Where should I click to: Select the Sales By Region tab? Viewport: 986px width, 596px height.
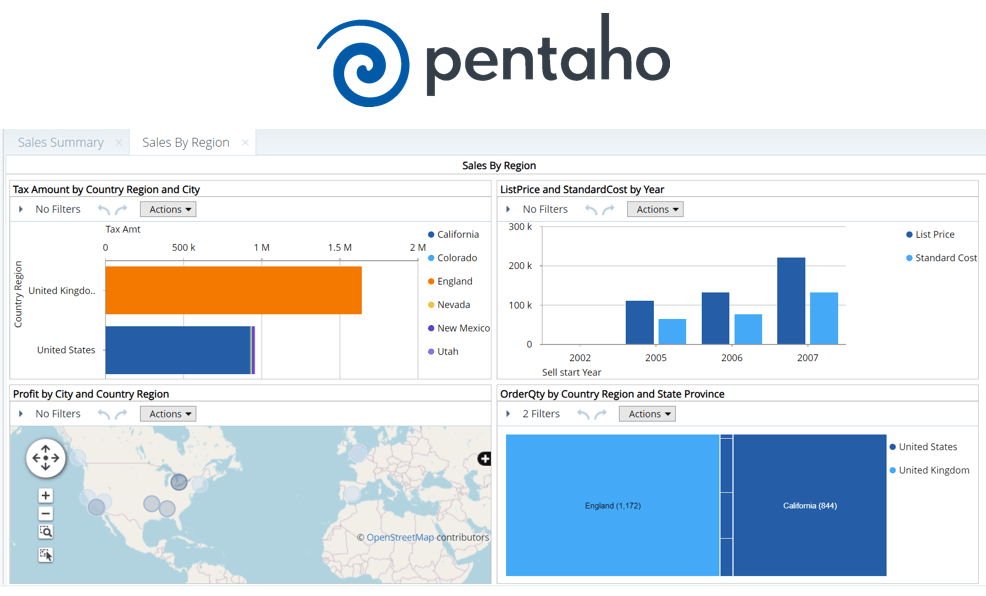(186, 143)
